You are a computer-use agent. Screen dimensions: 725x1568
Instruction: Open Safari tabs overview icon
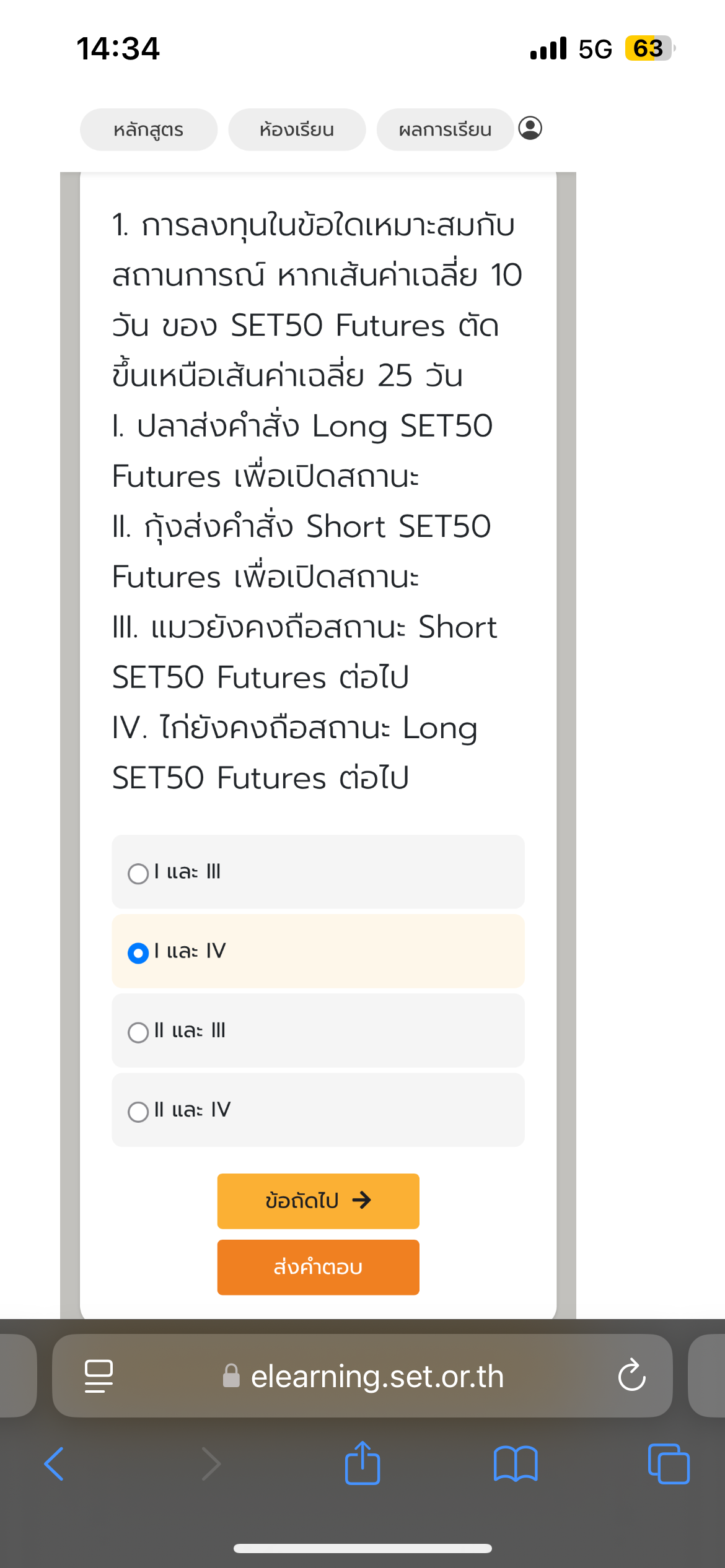pyautogui.click(x=668, y=1464)
